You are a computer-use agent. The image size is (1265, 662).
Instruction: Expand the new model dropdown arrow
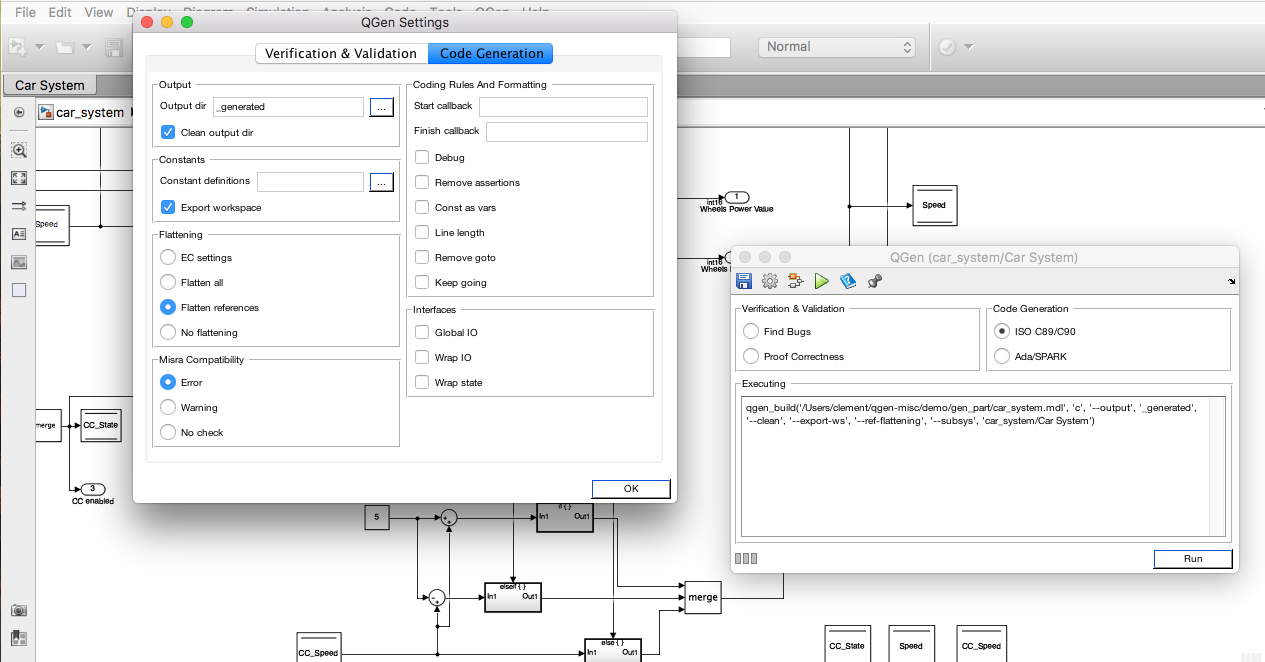(x=40, y=47)
